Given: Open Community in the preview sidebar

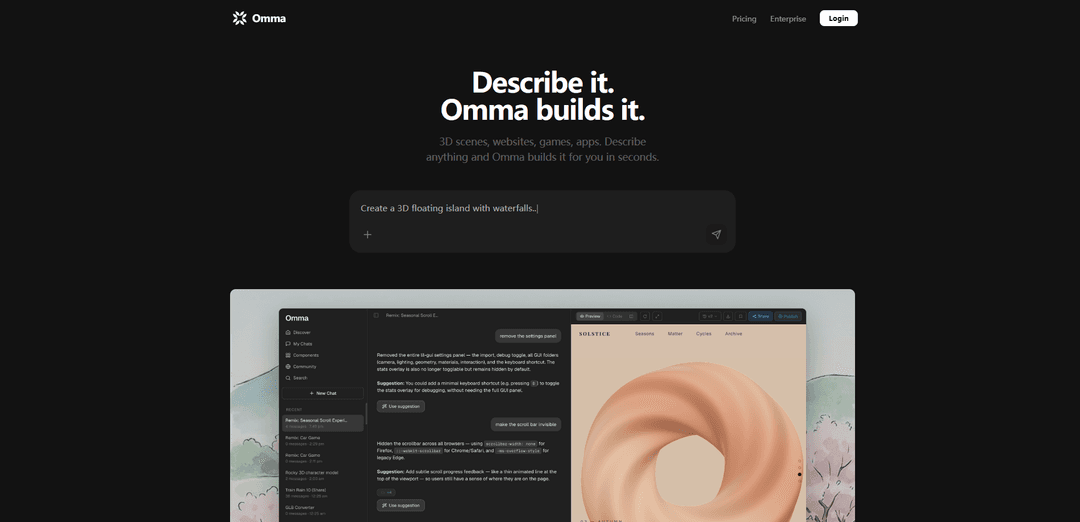Looking at the screenshot, I should pyautogui.click(x=304, y=366).
